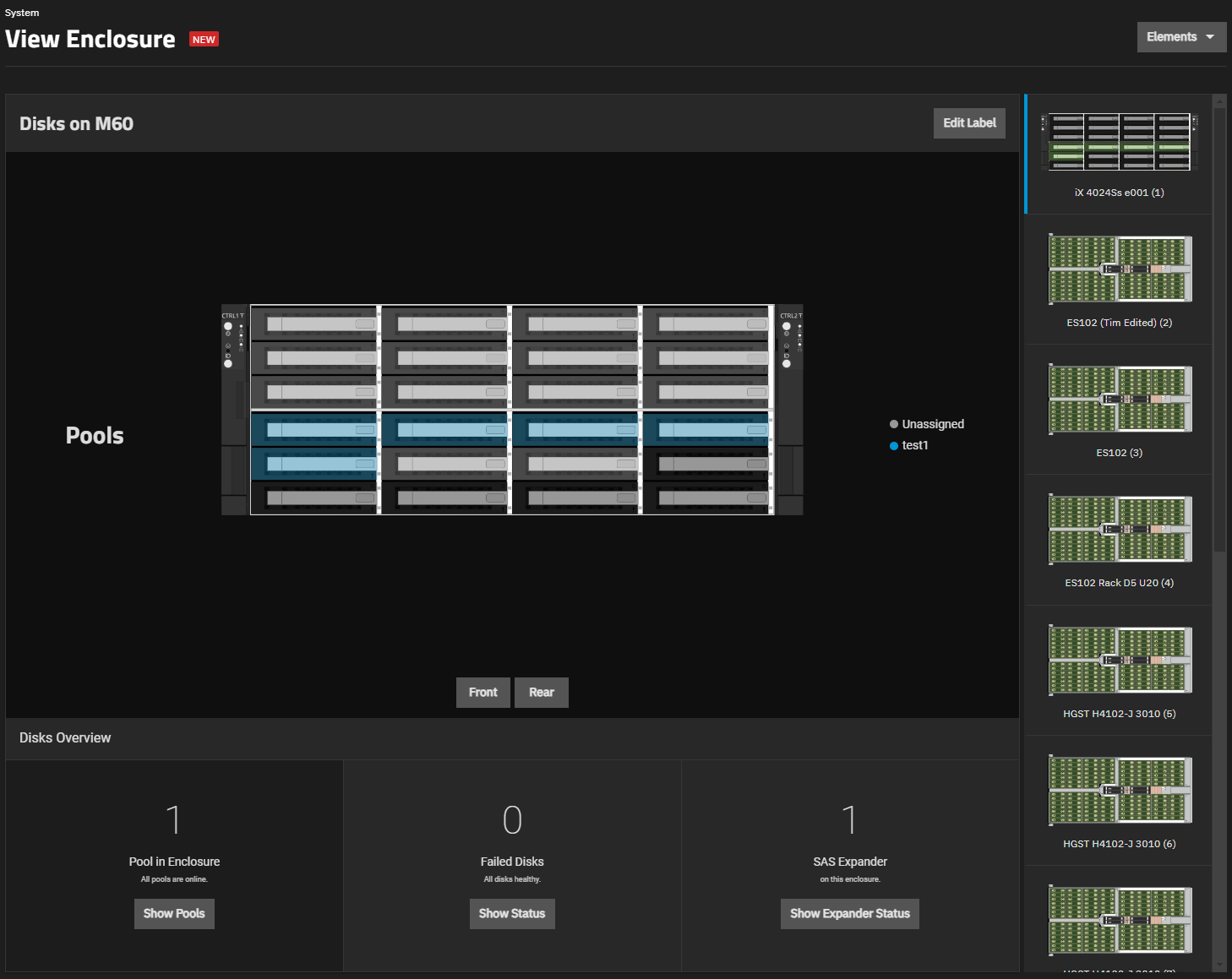Switch to the Rear enclosure view
The height and width of the screenshot is (979, 1232).
point(541,693)
